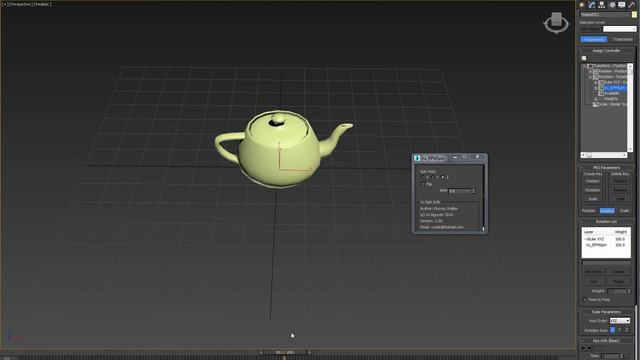Collapse the PRS Parameters rollout
Viewport: 640px width, 360px height.
pos(582,168)
